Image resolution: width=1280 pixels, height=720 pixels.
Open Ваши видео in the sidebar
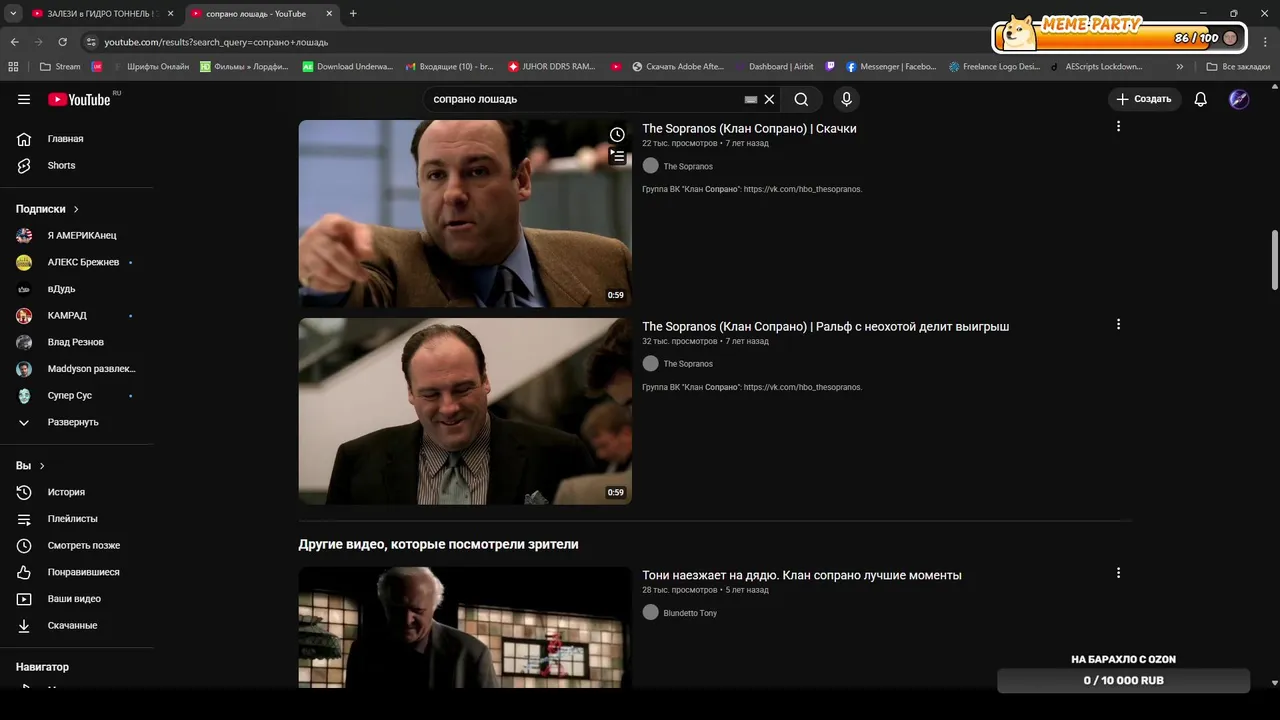[76, 599]
